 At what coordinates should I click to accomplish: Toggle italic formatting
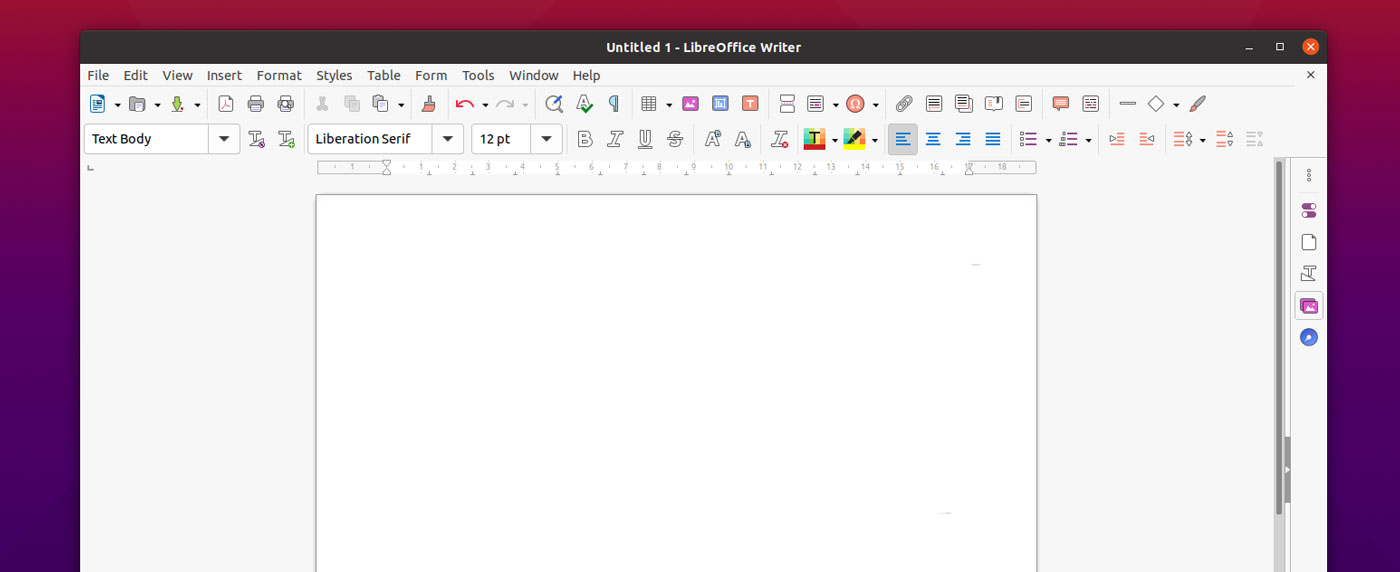coord(615,139)
